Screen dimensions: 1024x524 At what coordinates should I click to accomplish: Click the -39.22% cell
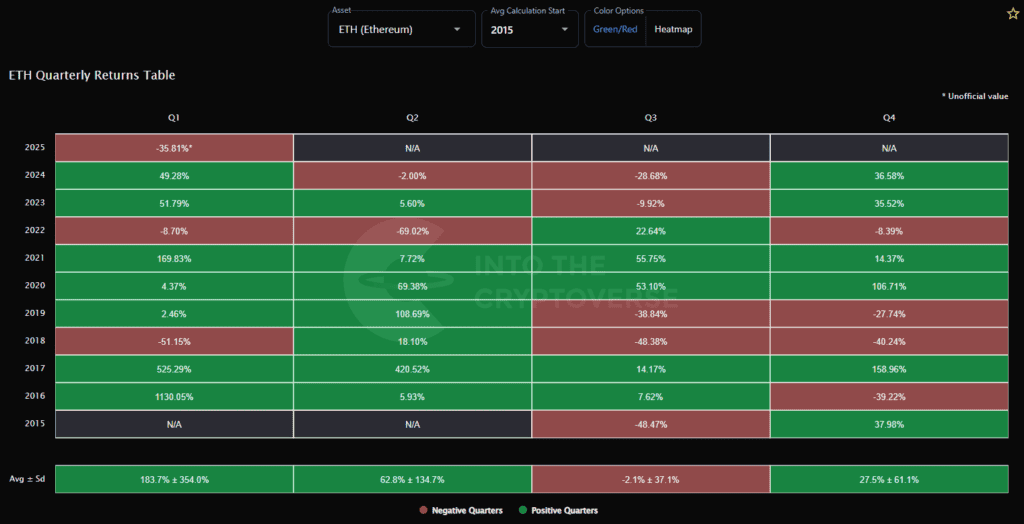pyautogui.click(x=889, y=397)
